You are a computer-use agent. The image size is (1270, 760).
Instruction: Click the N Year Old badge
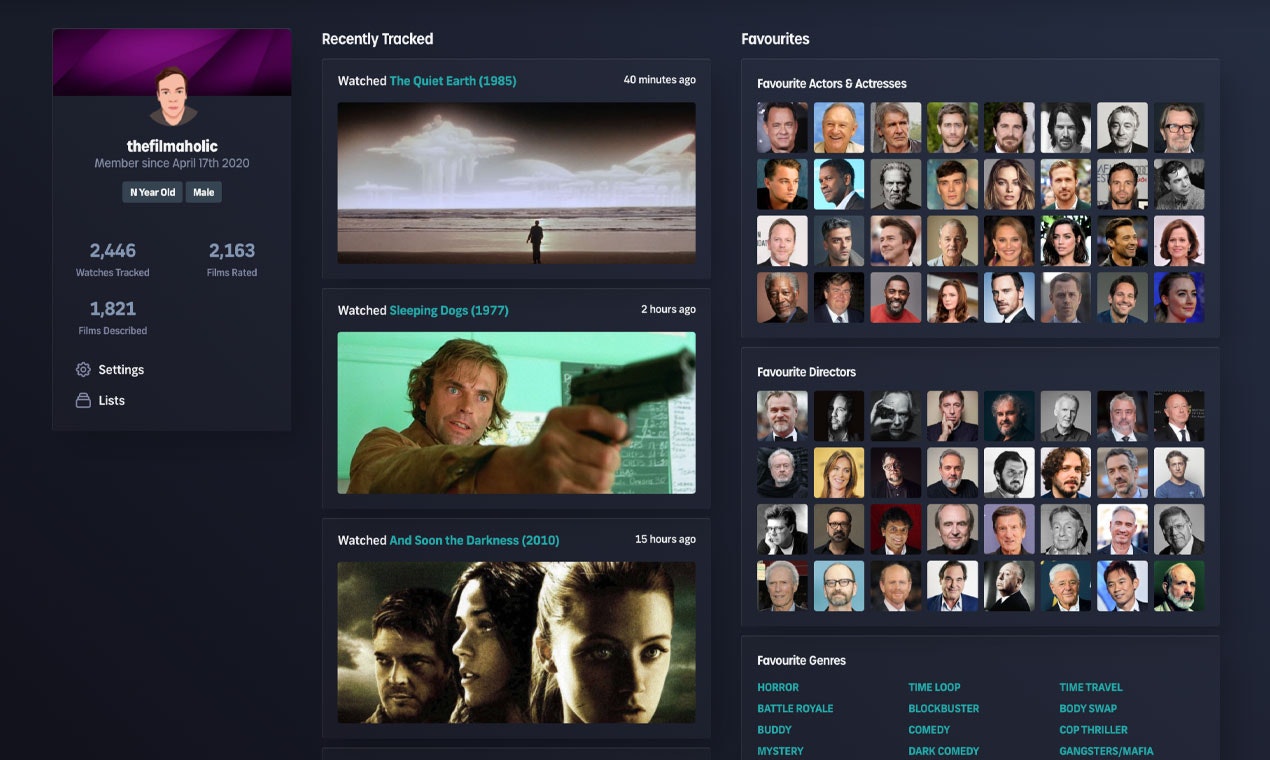(152, 192)
